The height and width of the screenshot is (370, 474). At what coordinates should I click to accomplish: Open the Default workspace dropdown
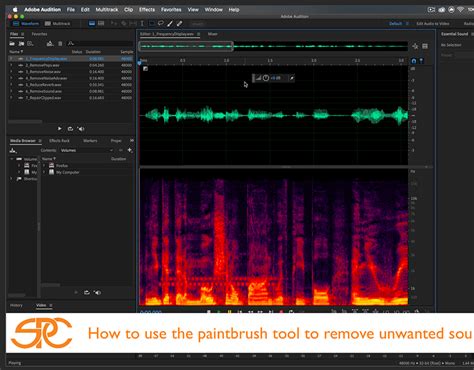point(398,24)
